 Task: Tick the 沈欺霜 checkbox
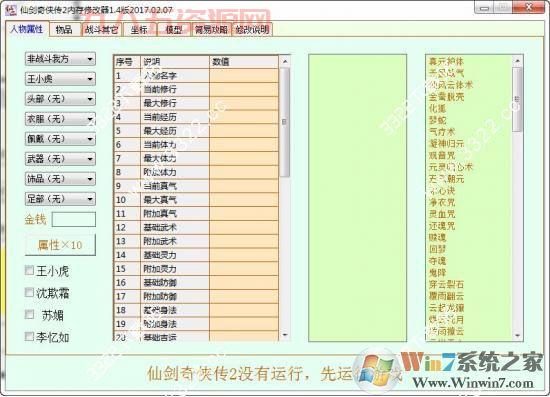[x=29, y=292]
